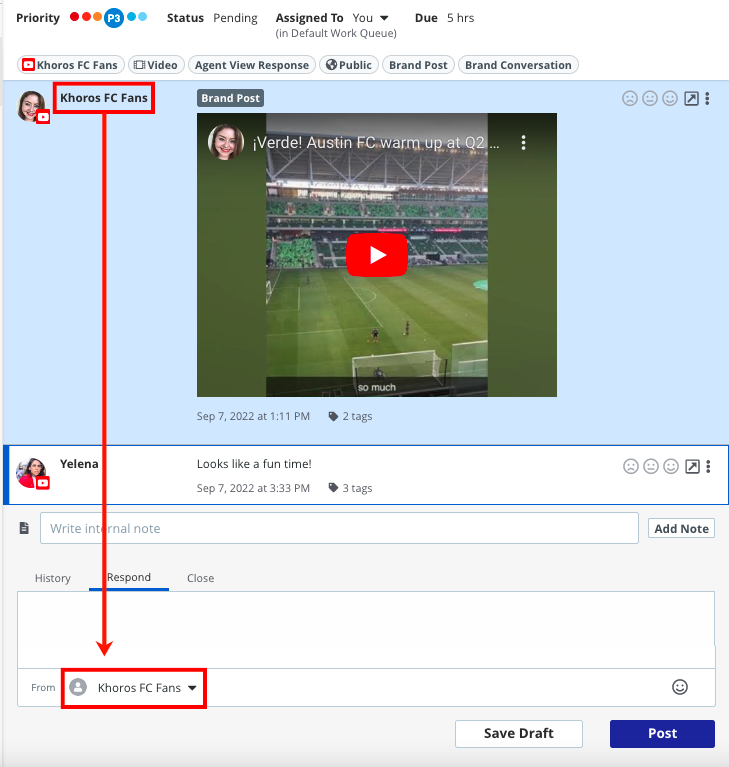Mark Yelena's comment sentiment as negative
This screenshot has width=729, height=767.
(631, 467)
